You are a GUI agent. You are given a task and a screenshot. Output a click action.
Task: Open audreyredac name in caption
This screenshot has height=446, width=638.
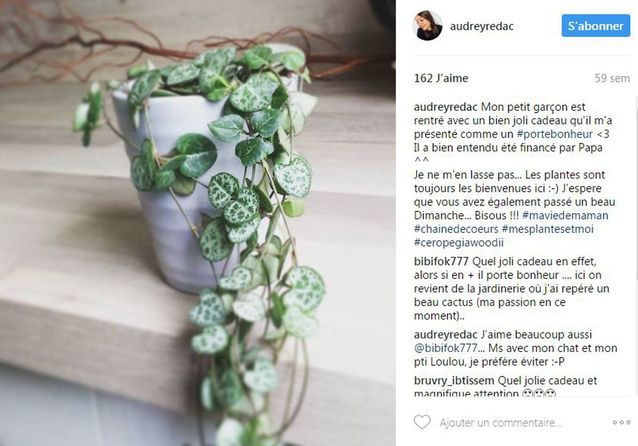(x=446, y=107)
